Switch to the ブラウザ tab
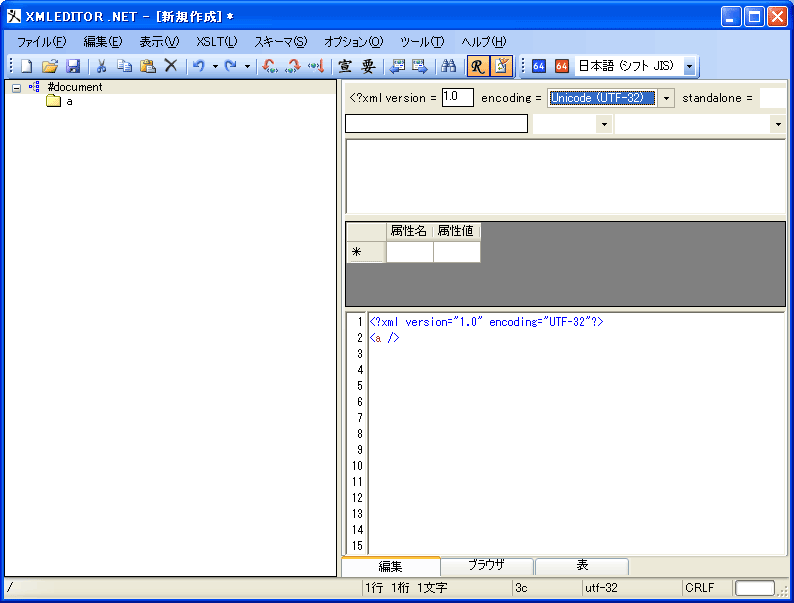The width and height of the screenshot is (794, 603). tap(486, 566)
